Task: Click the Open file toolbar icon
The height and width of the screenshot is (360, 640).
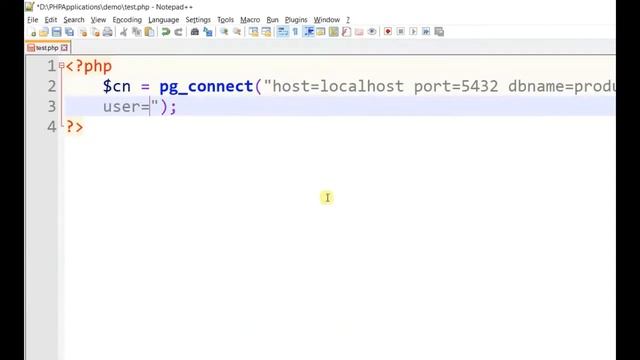Action: pos(44,32)
